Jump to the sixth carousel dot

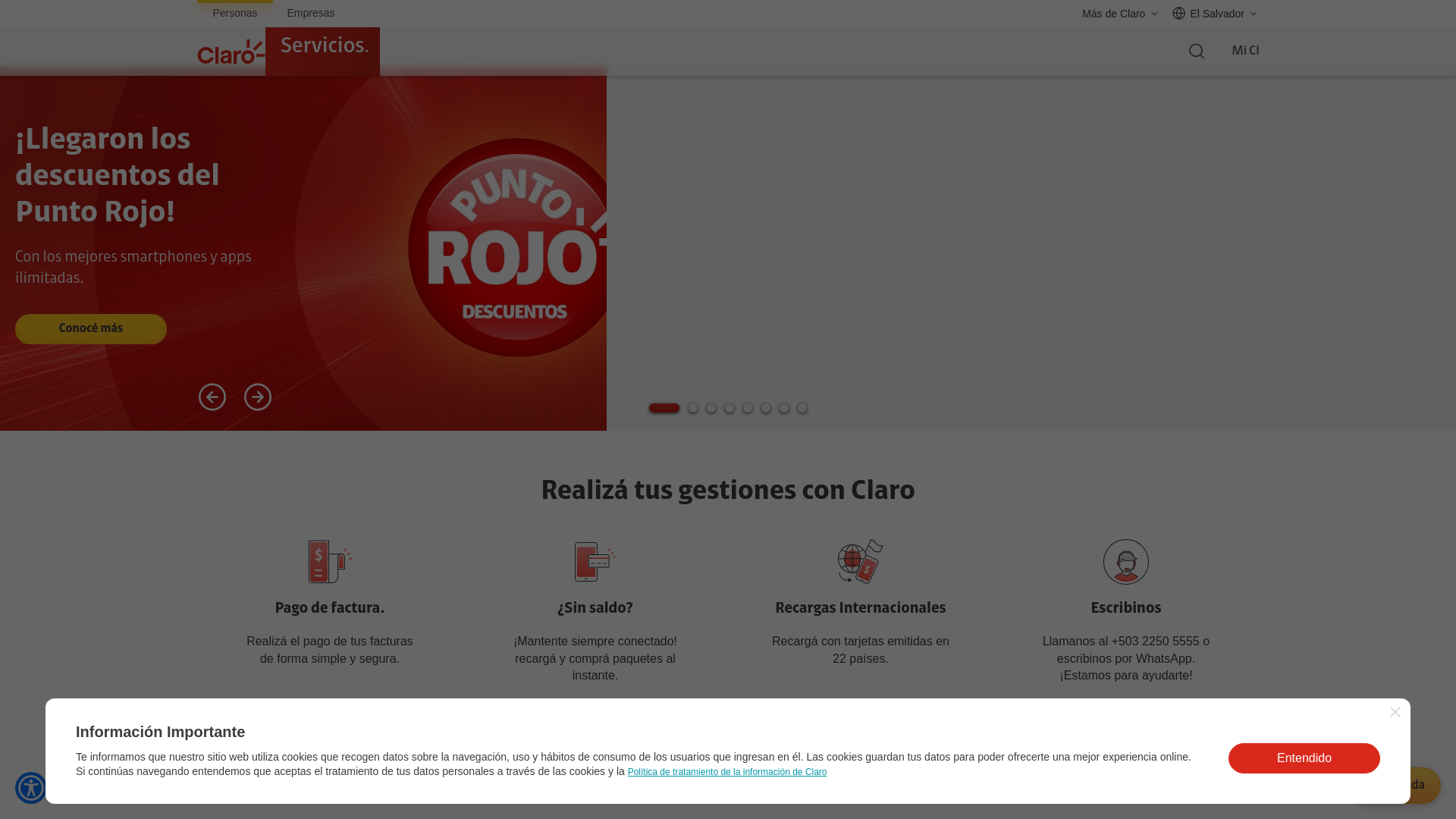tap(766, 408)
